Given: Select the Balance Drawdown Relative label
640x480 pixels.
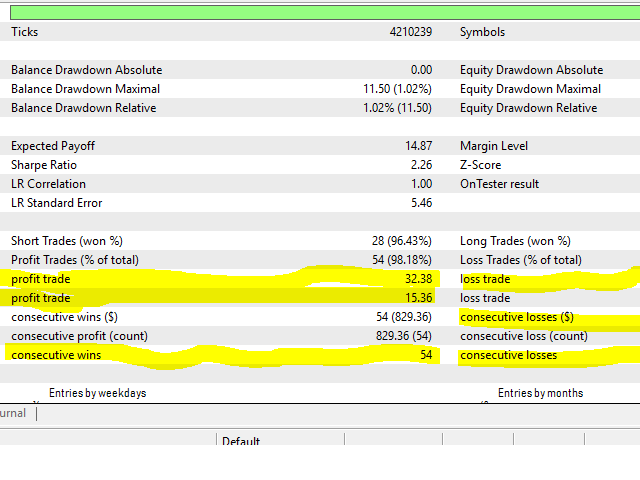Looking at the screenshot, I should pyautogui.click(x=84, y=108).
